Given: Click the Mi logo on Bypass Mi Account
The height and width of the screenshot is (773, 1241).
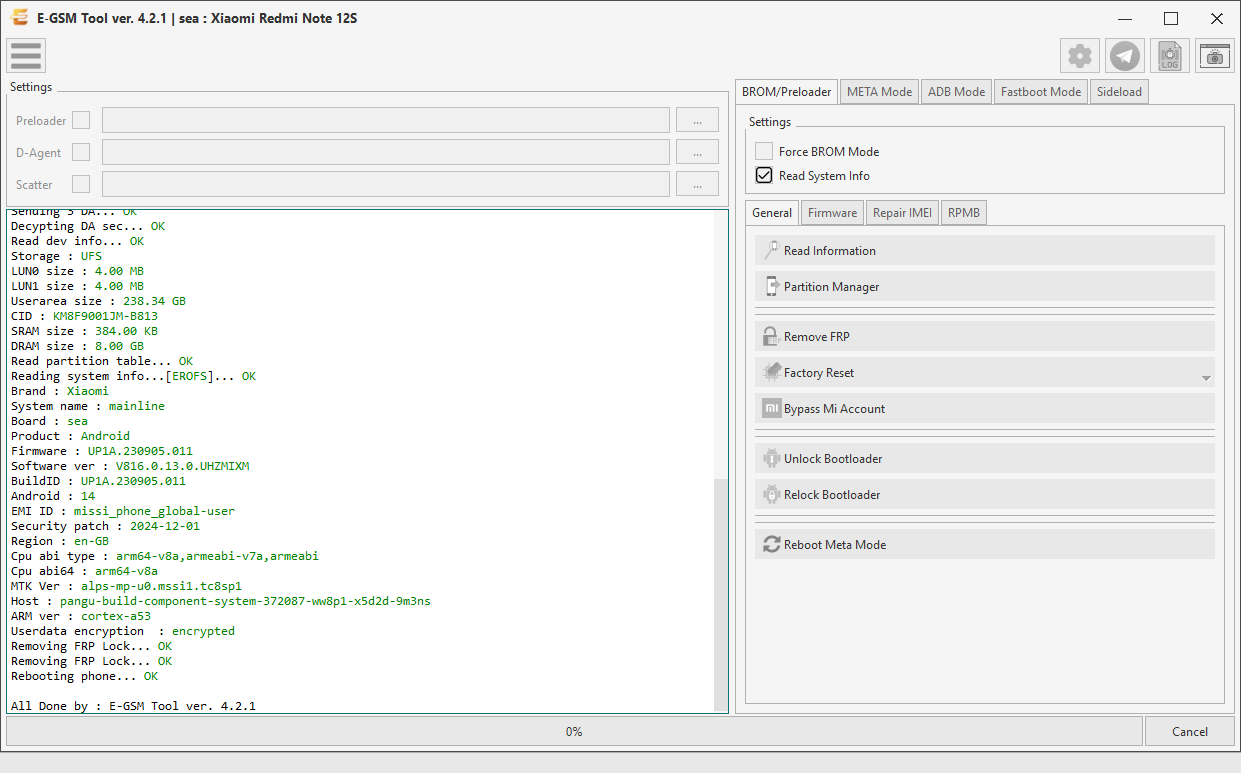Looking at the screenshot, I should (x=772, y=408).
